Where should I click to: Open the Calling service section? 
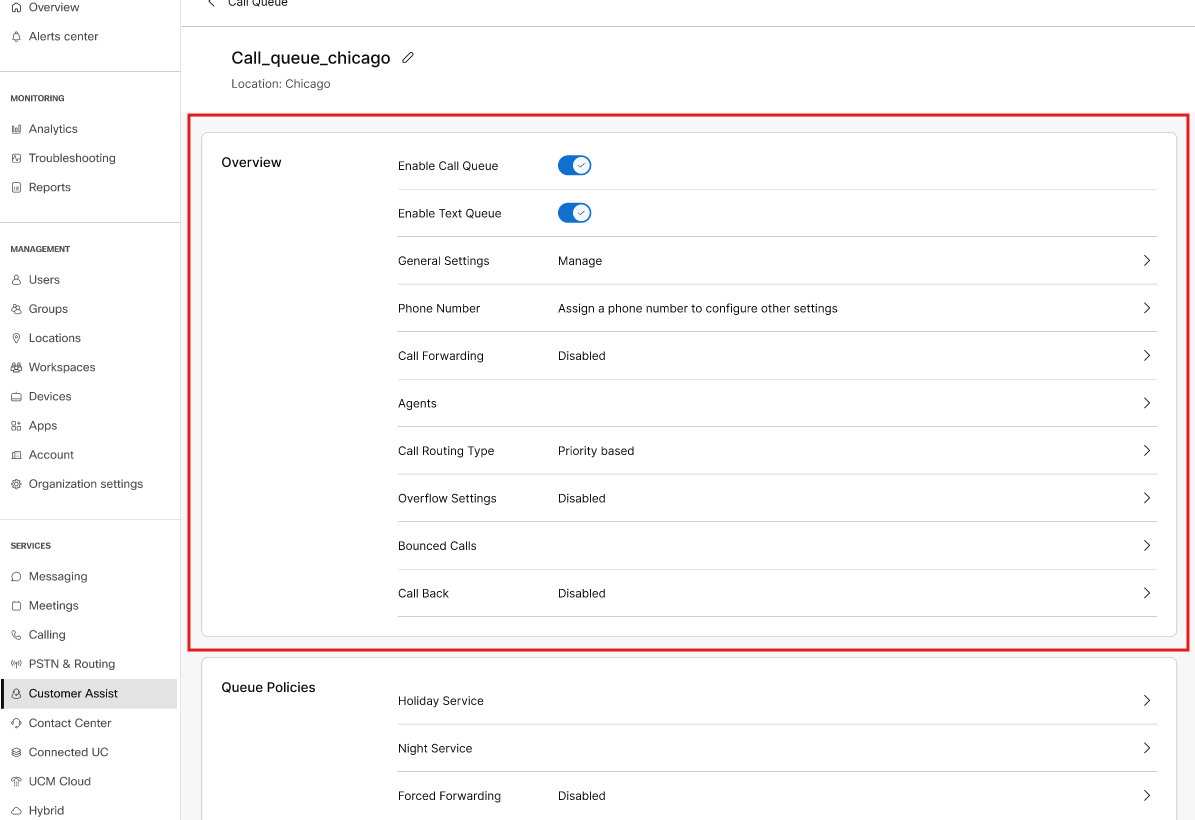pos(44,634)
